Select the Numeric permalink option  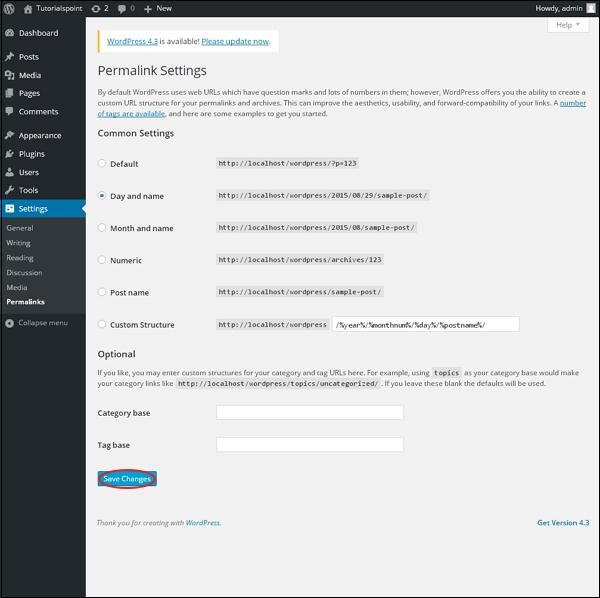click(x=102, y=260)
